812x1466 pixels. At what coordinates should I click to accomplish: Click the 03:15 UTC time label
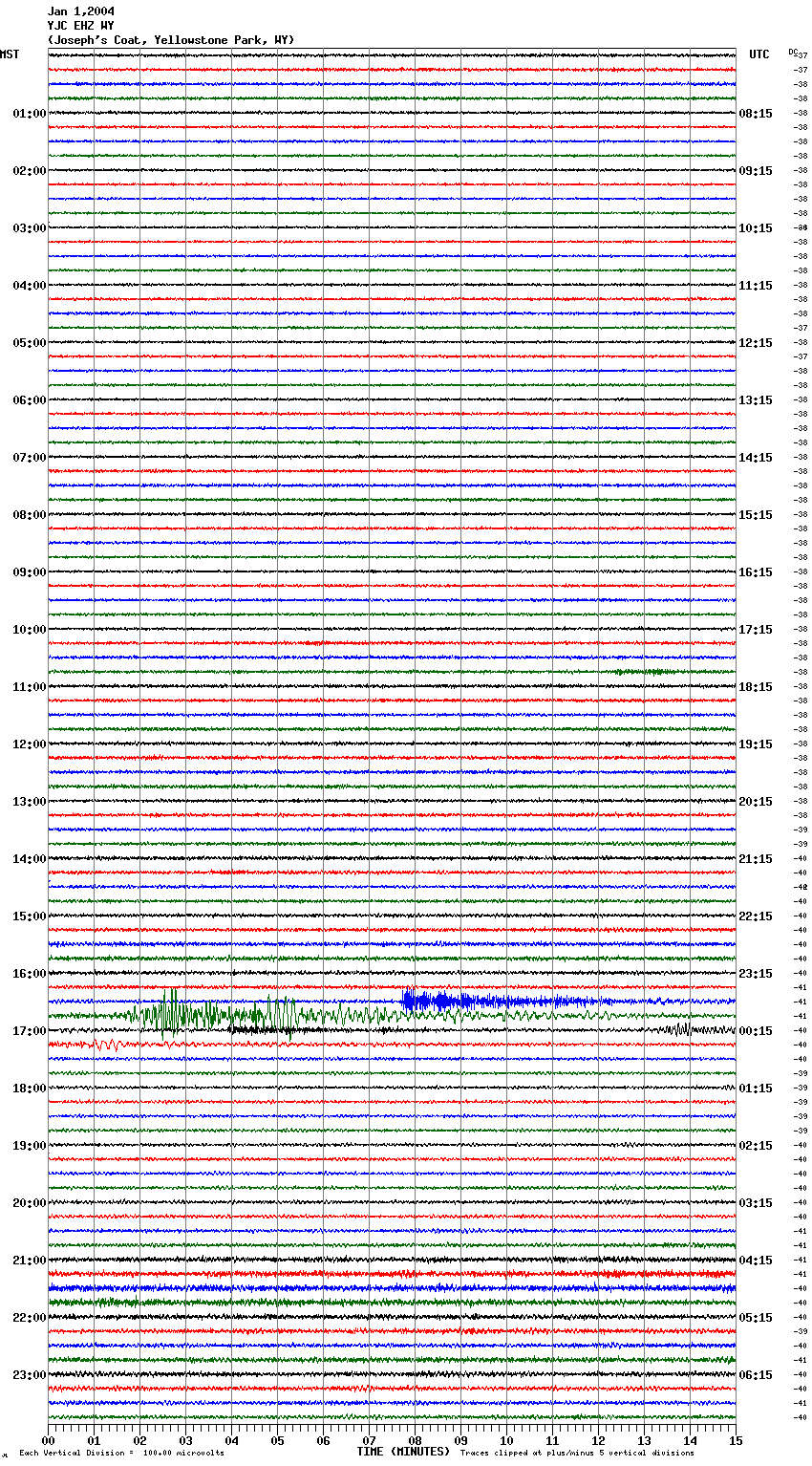point(756,1203)
